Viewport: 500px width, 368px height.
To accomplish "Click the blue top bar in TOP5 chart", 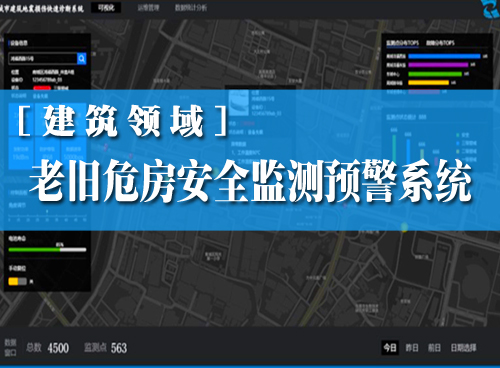I will [444, 56].
